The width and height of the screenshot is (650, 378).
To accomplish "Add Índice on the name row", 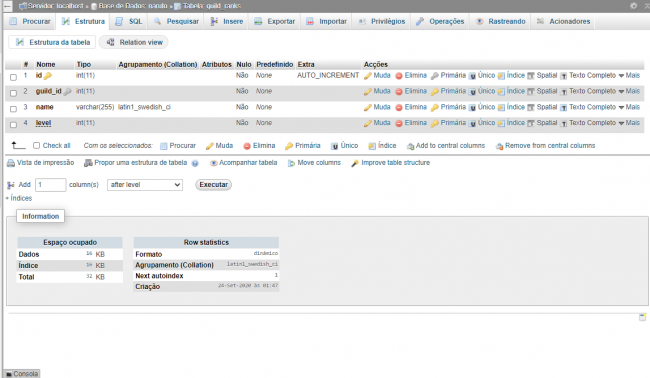I will tap(511, 107).
